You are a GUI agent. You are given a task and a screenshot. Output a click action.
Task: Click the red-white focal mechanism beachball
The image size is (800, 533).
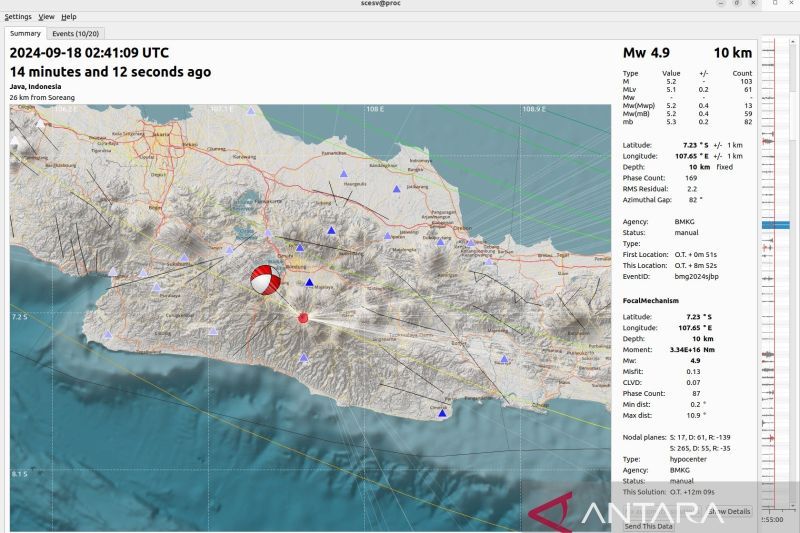point(263,281)
